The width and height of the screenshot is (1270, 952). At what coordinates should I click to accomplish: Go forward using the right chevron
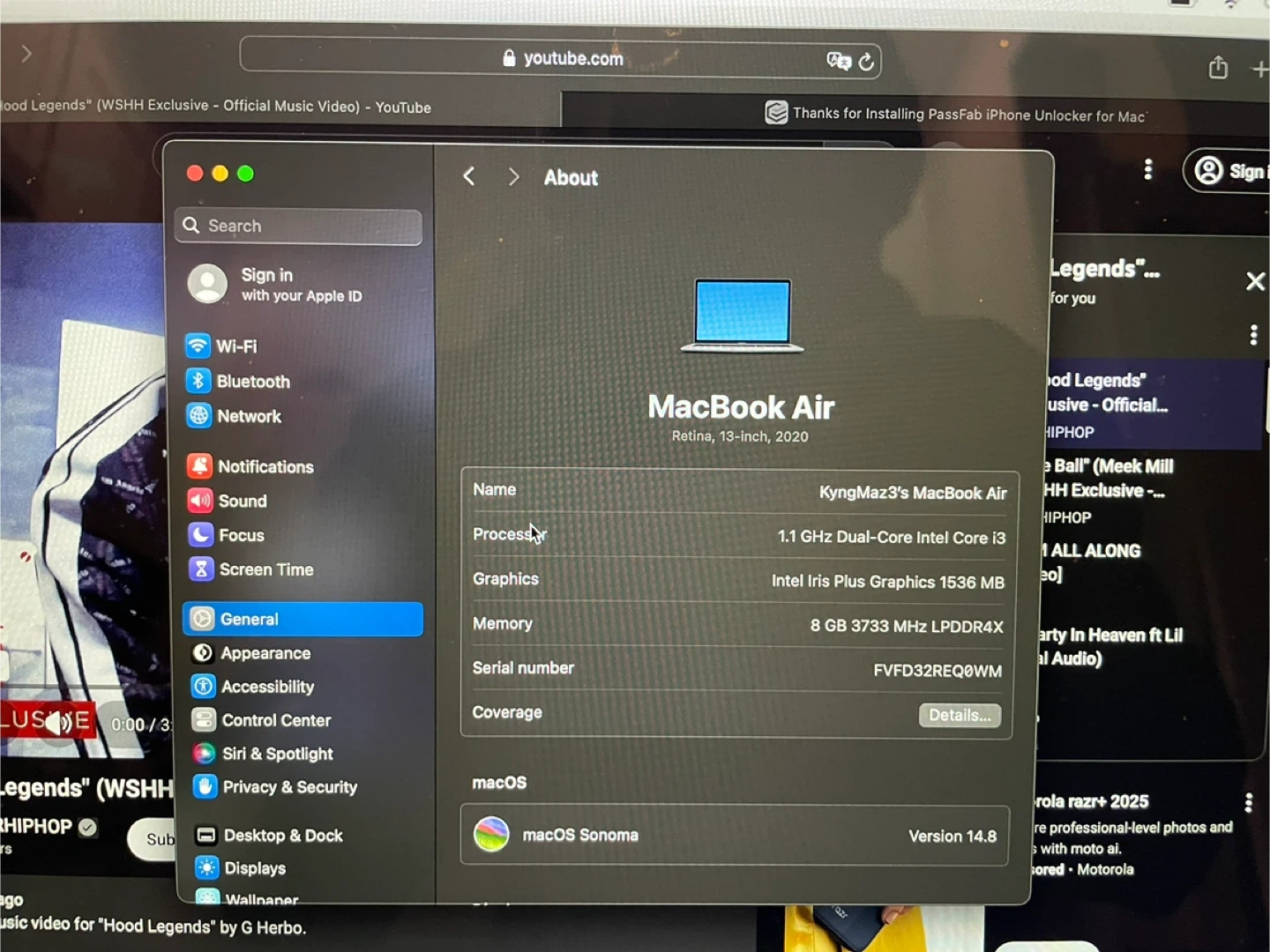click(513, 177)
